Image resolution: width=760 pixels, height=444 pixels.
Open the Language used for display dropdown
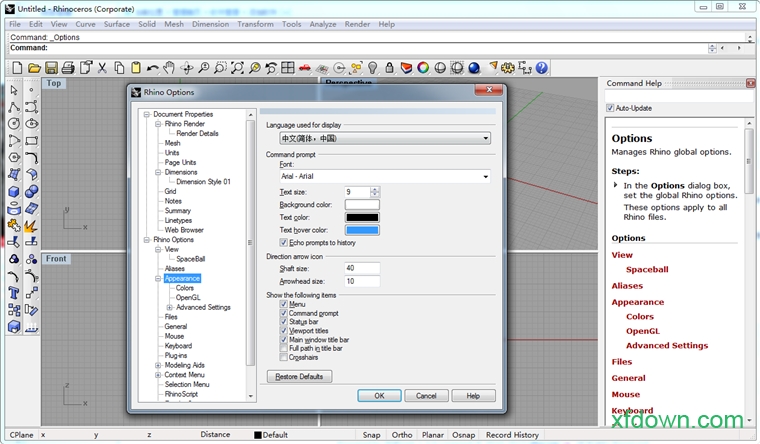pyautogui.click(x=385, y=138)
